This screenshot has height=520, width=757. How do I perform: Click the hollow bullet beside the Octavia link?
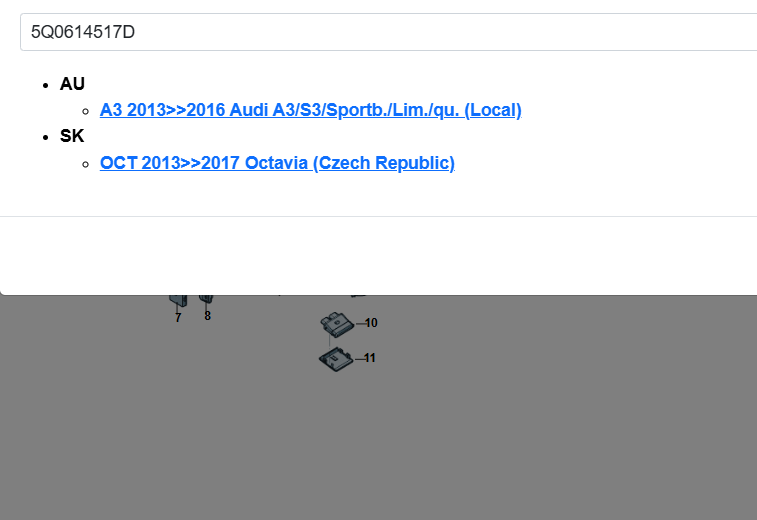pyautogui.click(x=87, y=163)
